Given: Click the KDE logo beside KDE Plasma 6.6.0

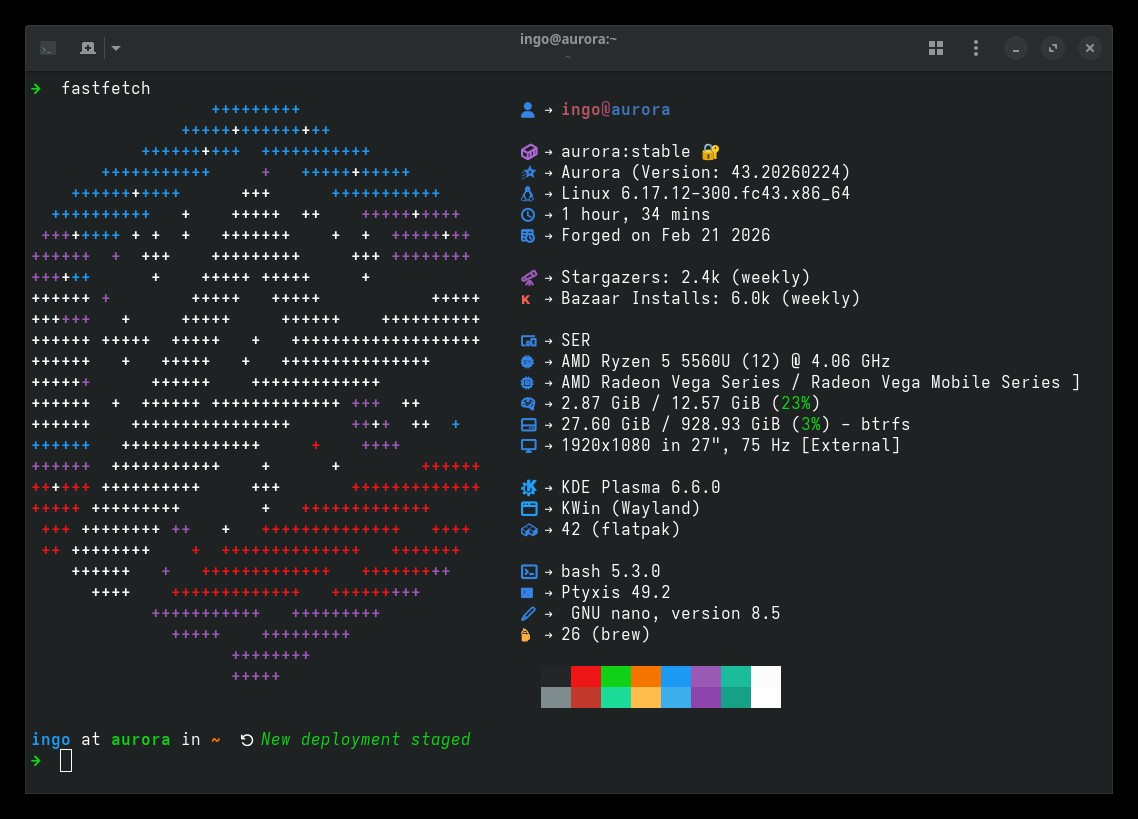Looking at the screenshot, I should click(x=529, y=488).
